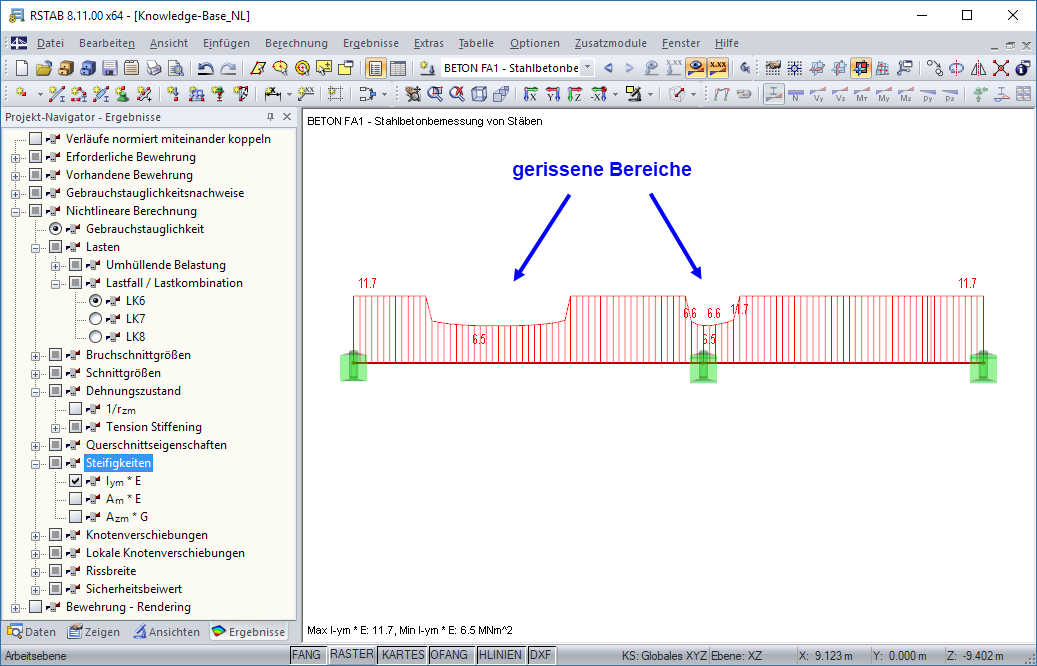Select Bewehrung - Rendering tree item
The image size is (1037, 666).
pos(128,607)
